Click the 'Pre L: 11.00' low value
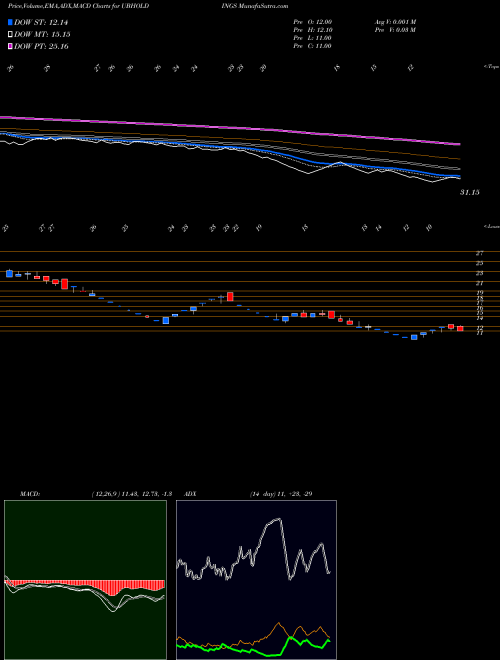The height and width of the screenshot is (660, 500). coord(313,38)
